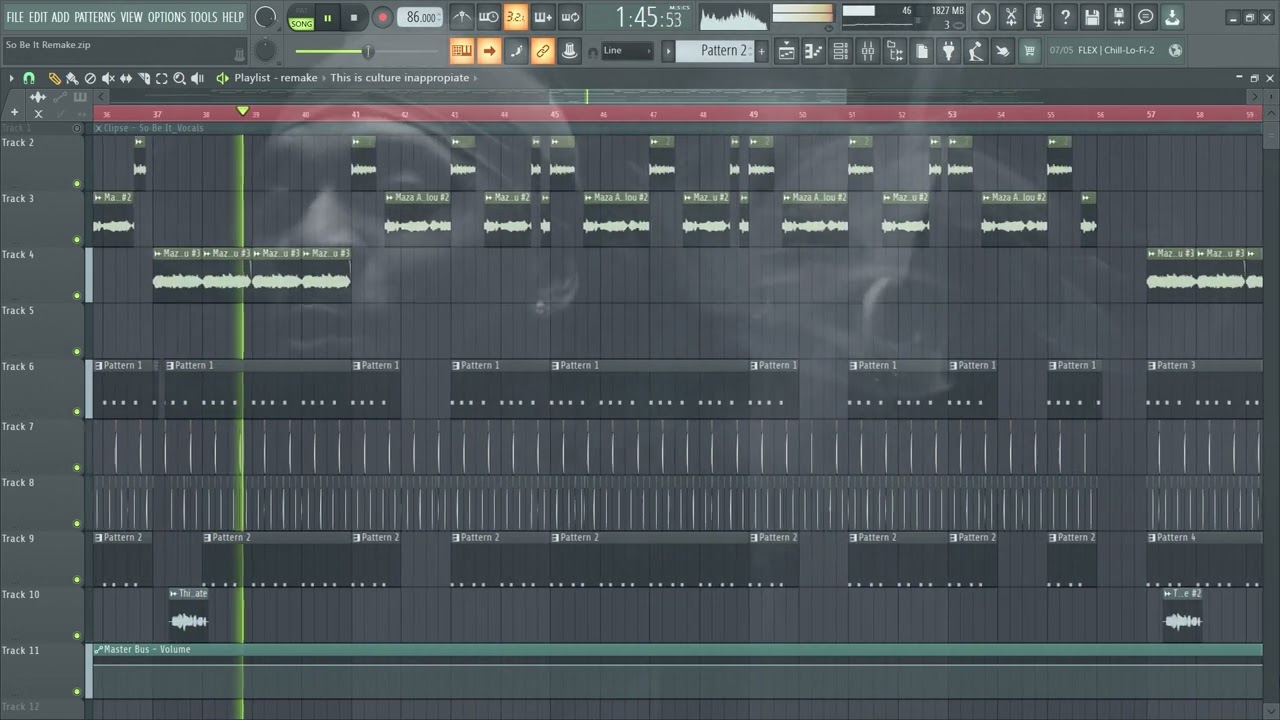Toggle loop recording icon
Image resolution: width=1280 pixels, height=720 pixels.
pyautogui.click(x=570, y=17)
